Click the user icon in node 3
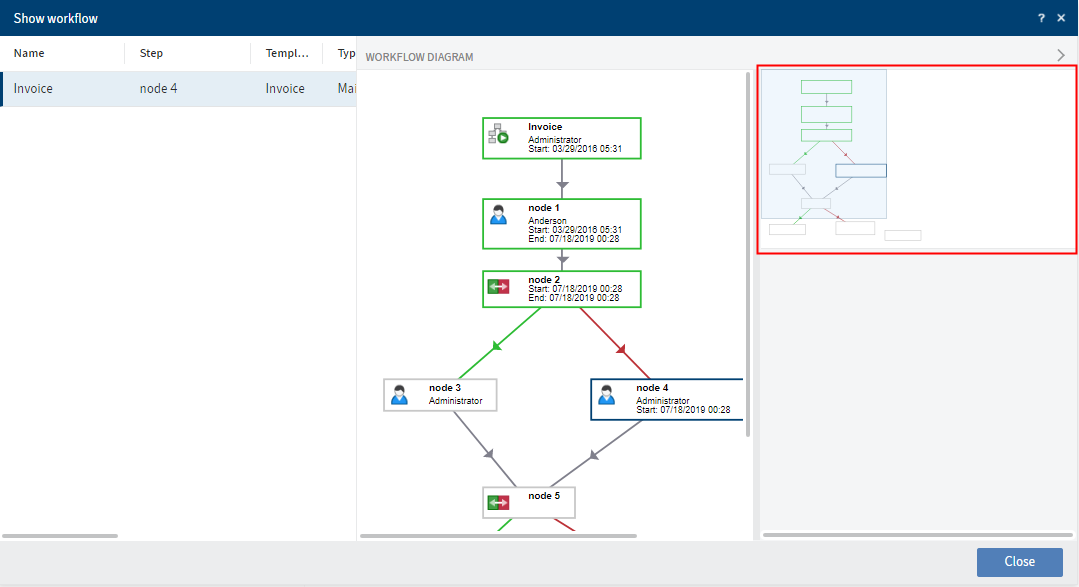Image resolution: width=1079 pixels, height=587 pixels. 400,394
